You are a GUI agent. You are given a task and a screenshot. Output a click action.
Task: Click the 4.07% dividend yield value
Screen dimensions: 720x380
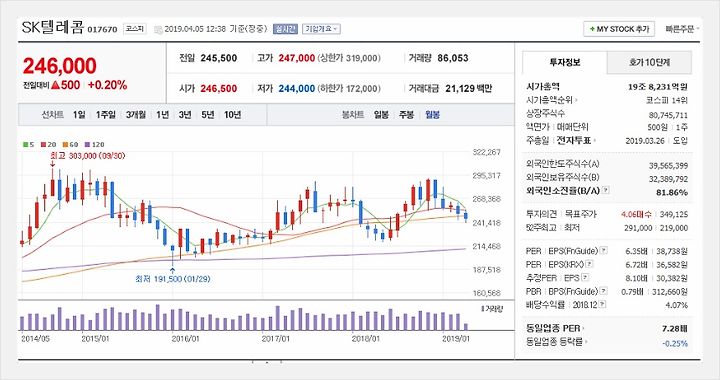click(676, 305)
